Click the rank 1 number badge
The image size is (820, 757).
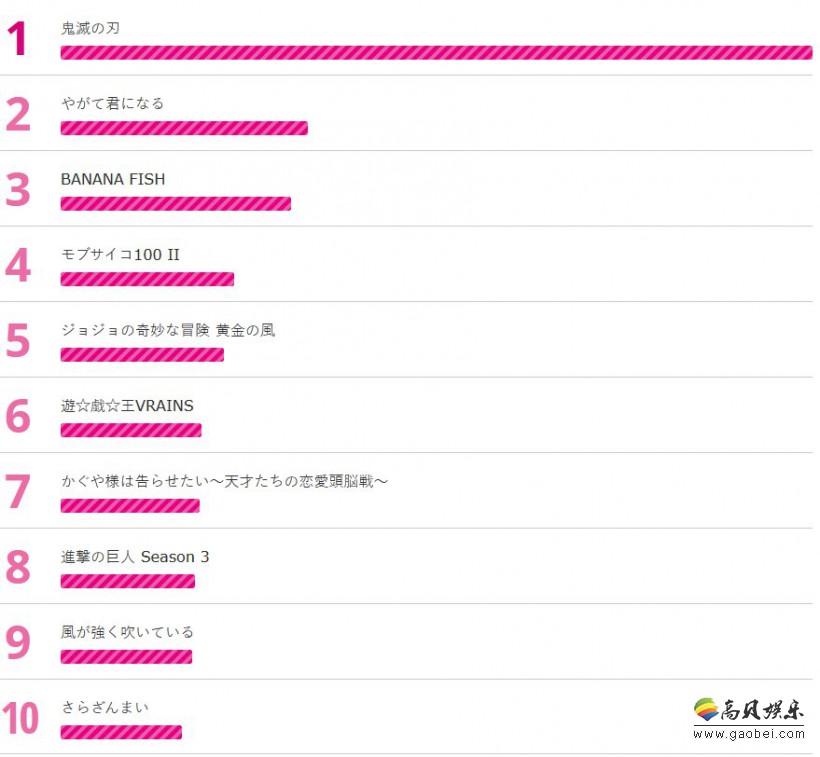pos(17,38)
